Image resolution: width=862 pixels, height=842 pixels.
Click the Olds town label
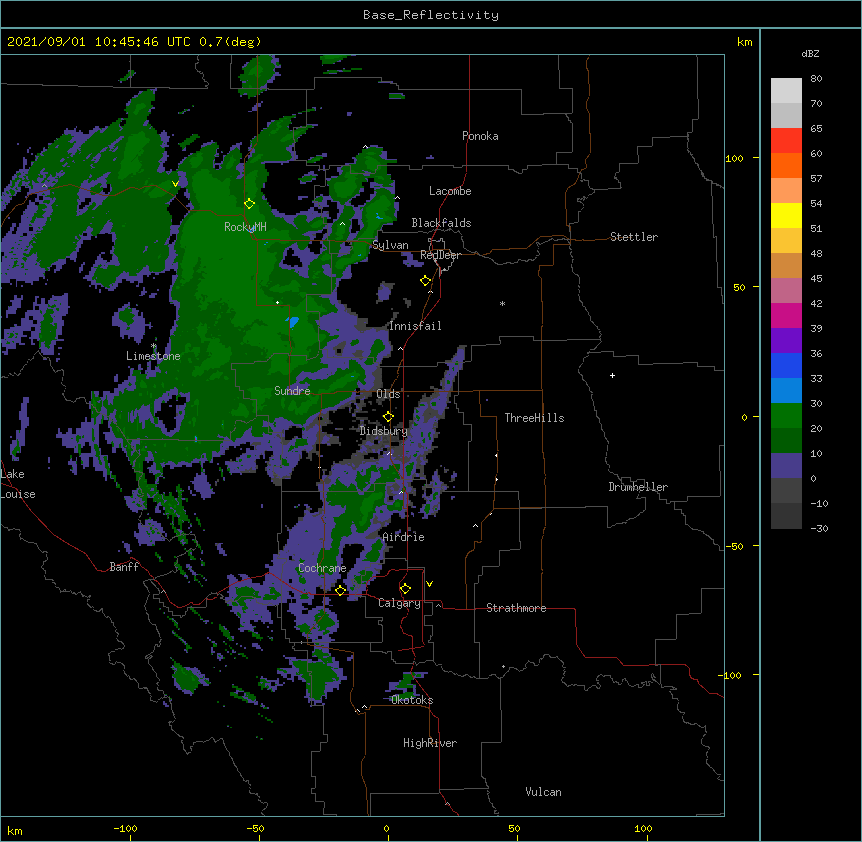point(388,394)
